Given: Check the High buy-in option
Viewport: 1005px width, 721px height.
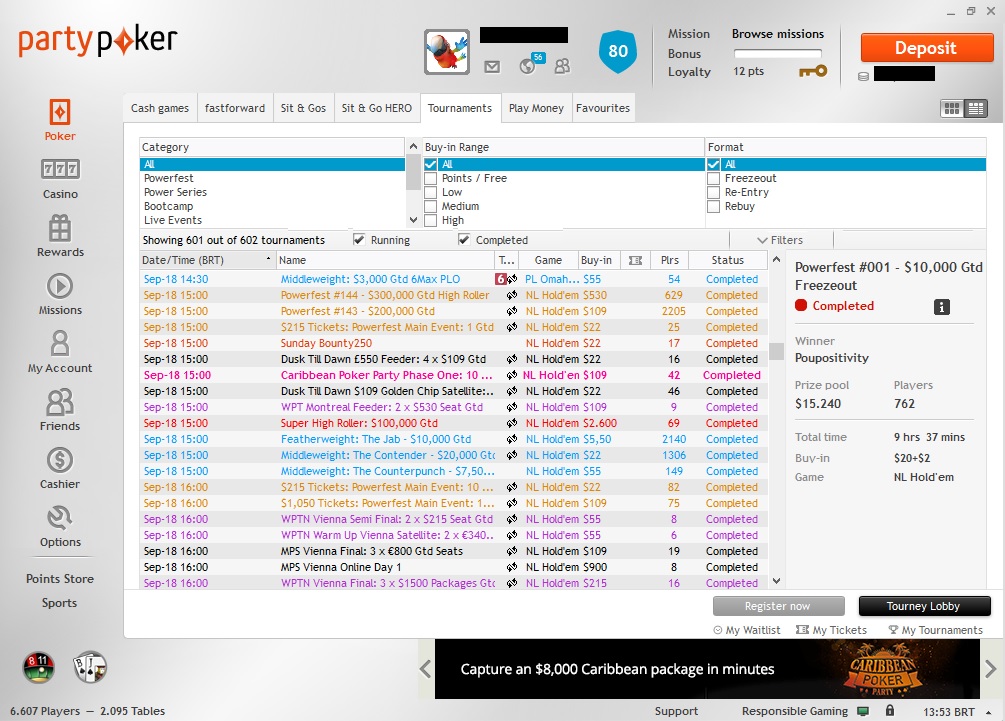Looking at the screenshot, I should 431,220.
